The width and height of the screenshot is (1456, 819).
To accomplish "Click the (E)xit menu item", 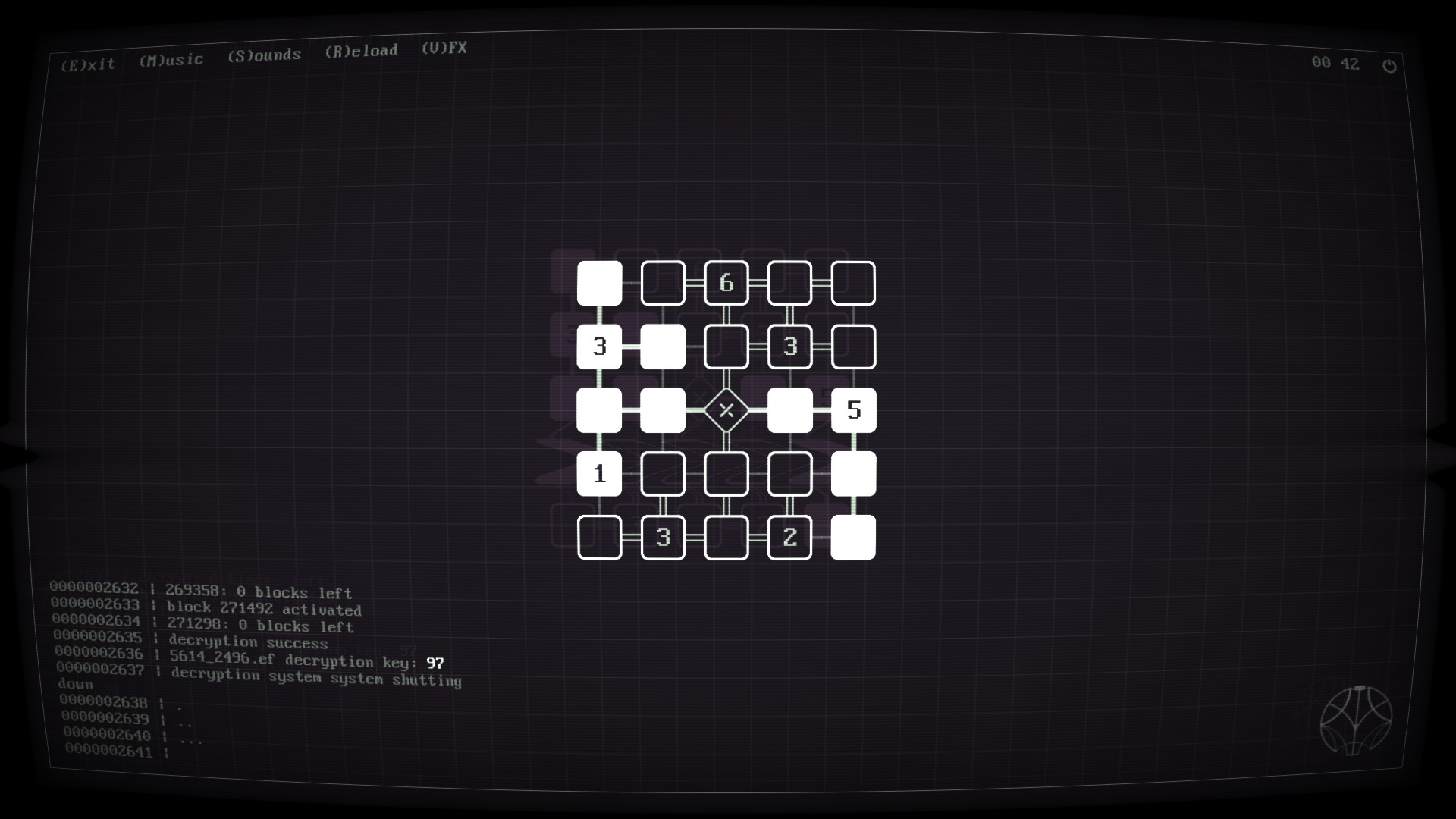I will pos(88,64).
